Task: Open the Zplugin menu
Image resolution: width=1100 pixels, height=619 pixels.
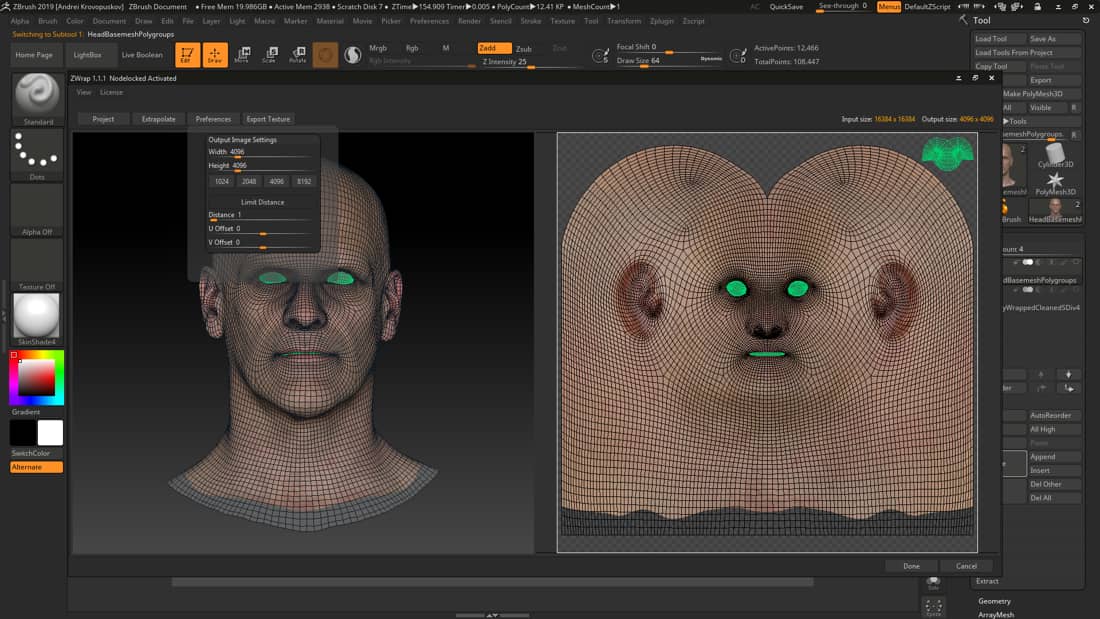Action: (x=662, y=21)
